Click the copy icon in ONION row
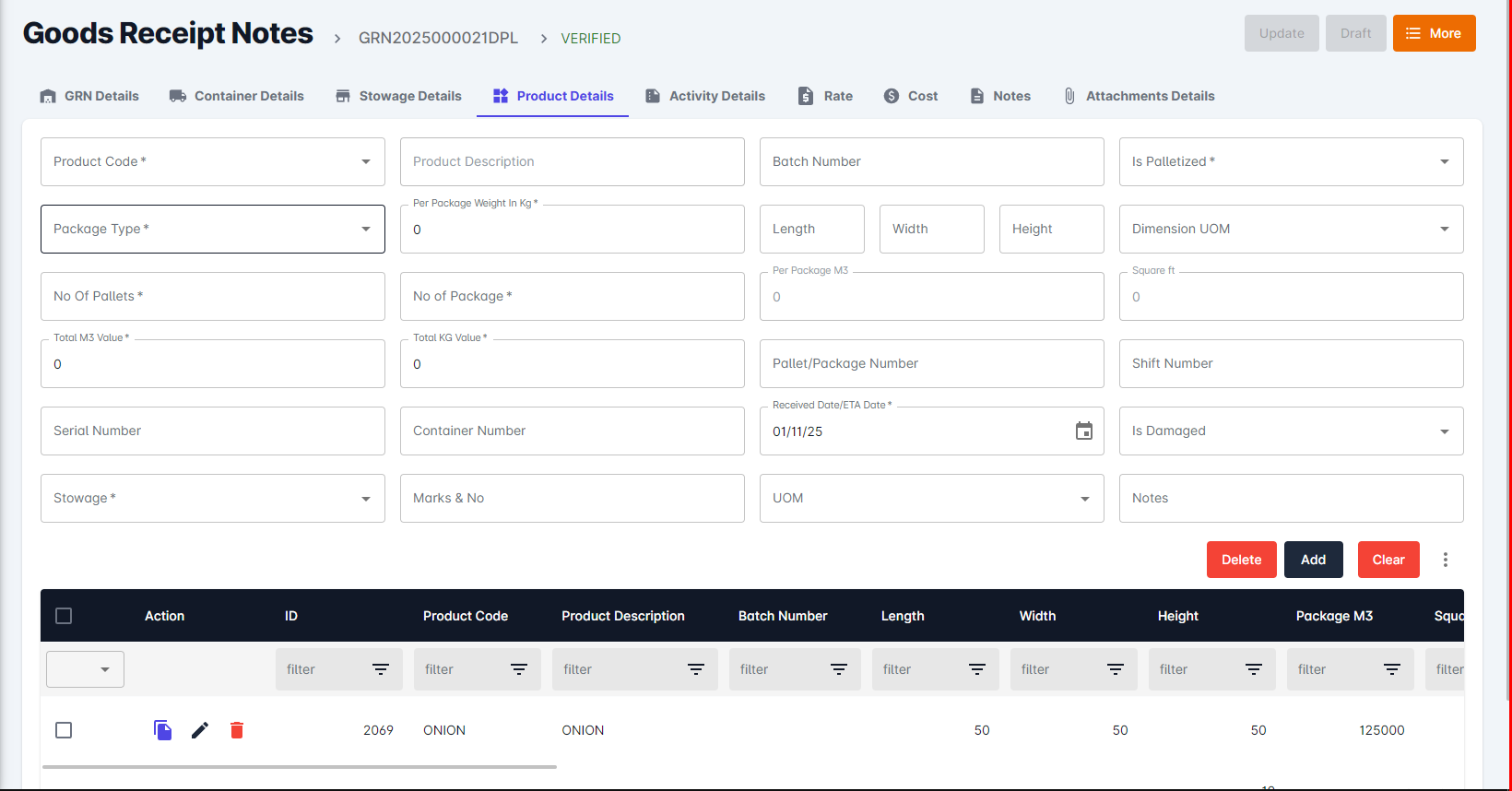 [x=162, y=730]
